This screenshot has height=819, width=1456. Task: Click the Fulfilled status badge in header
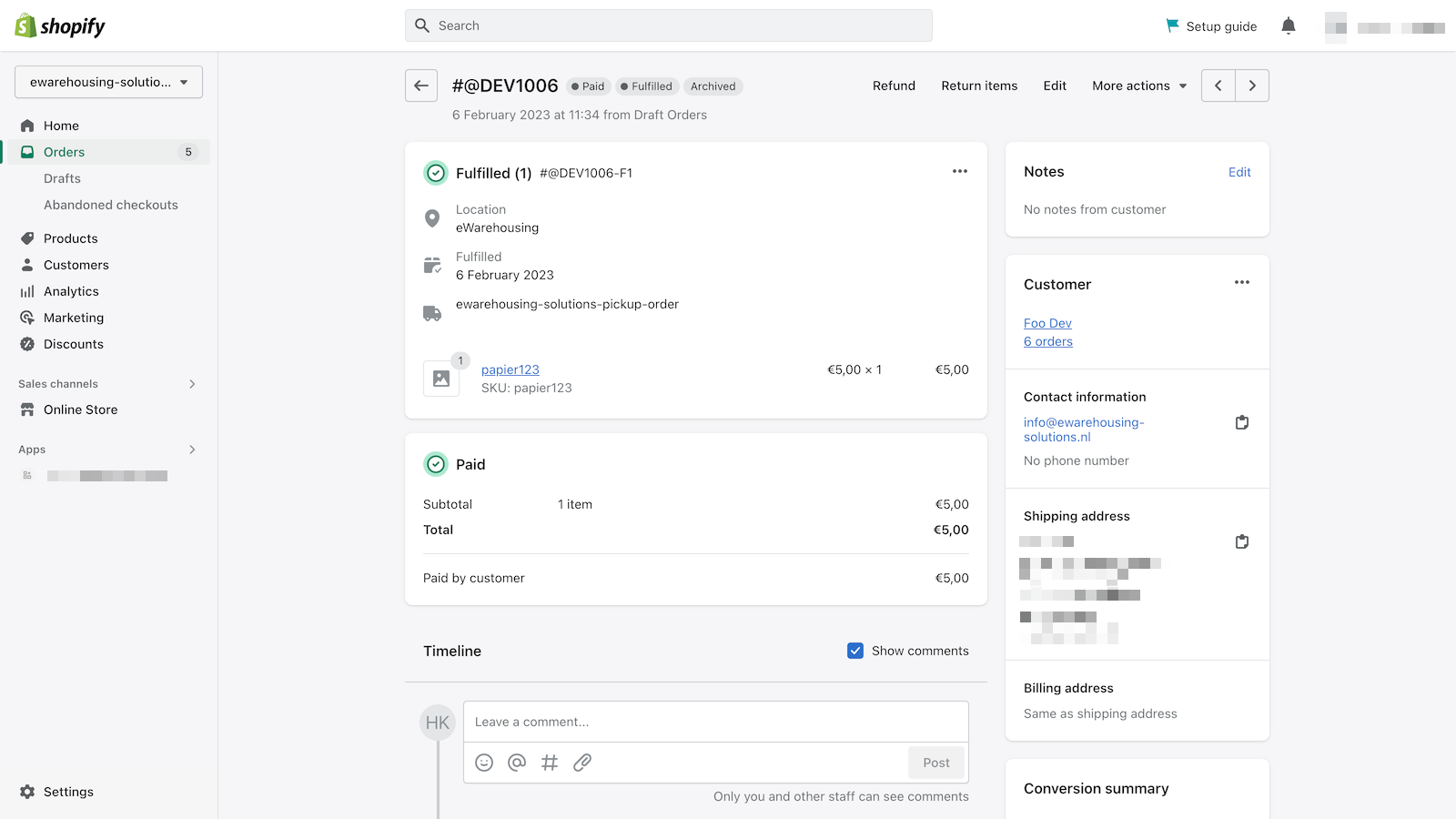pos(646,86)
